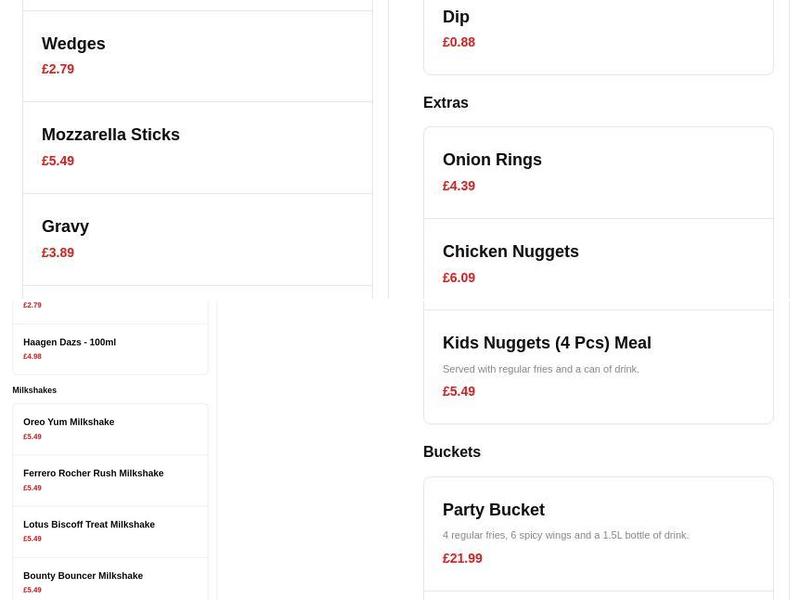This screenshot has width=800, height=600.
Task: Choose the Kids Nuggets (4 Pcs) Meal
Action: click(547, 342)
